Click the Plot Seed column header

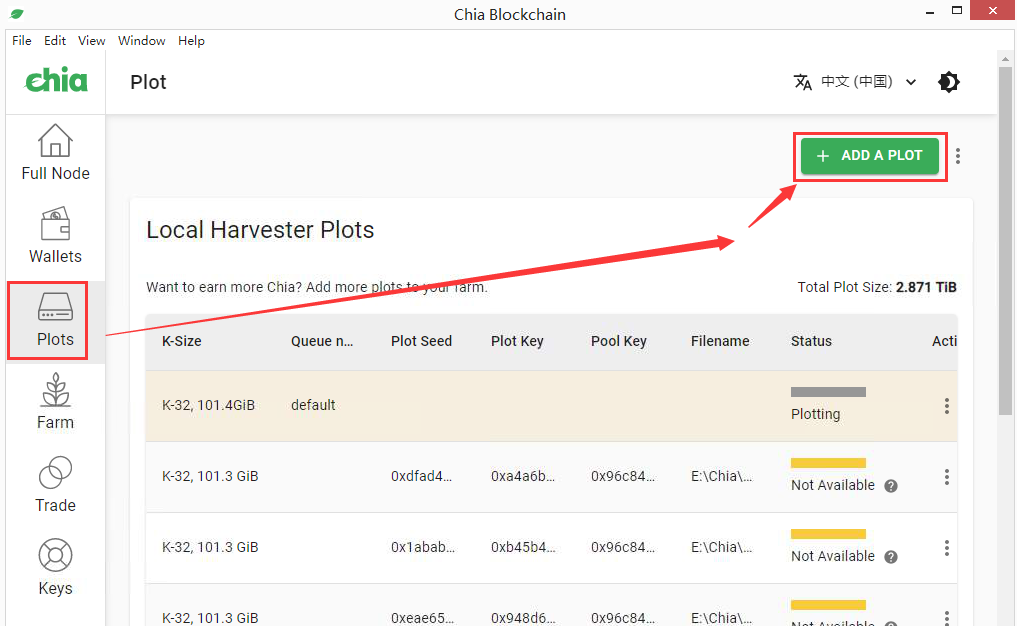pyautogui.click(x=421, y=341)
